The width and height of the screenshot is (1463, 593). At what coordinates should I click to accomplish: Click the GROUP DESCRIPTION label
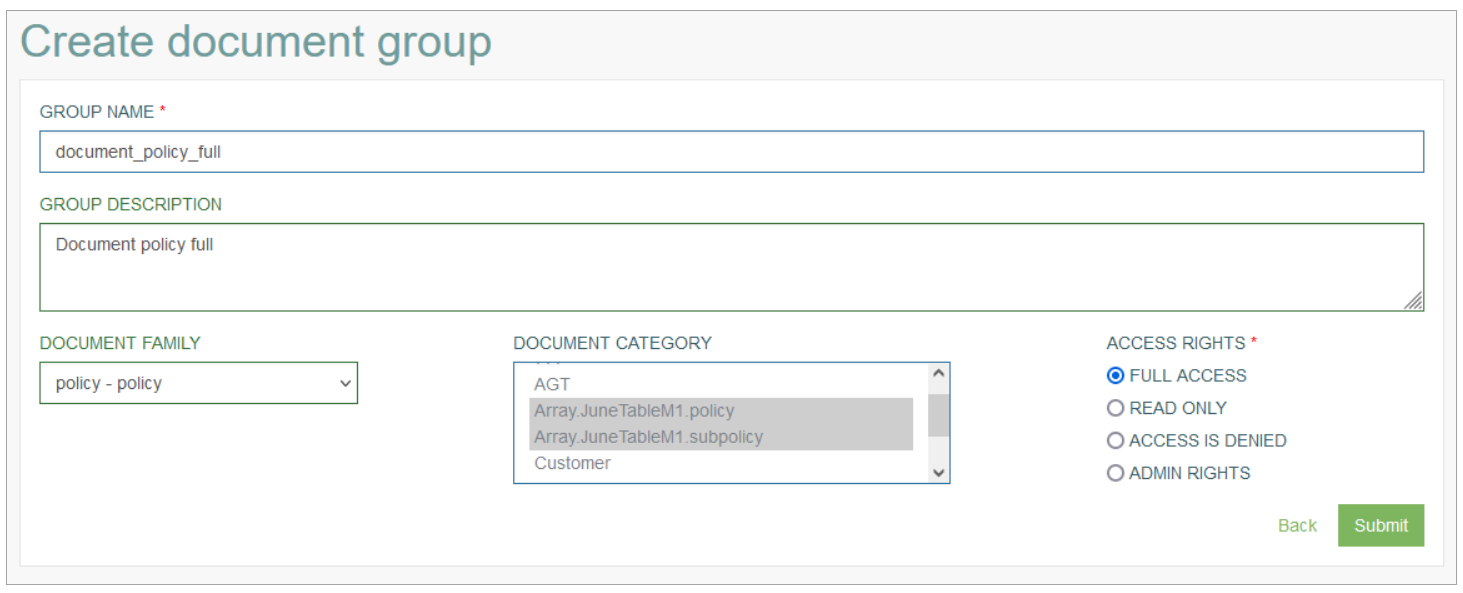coord(131,204)
